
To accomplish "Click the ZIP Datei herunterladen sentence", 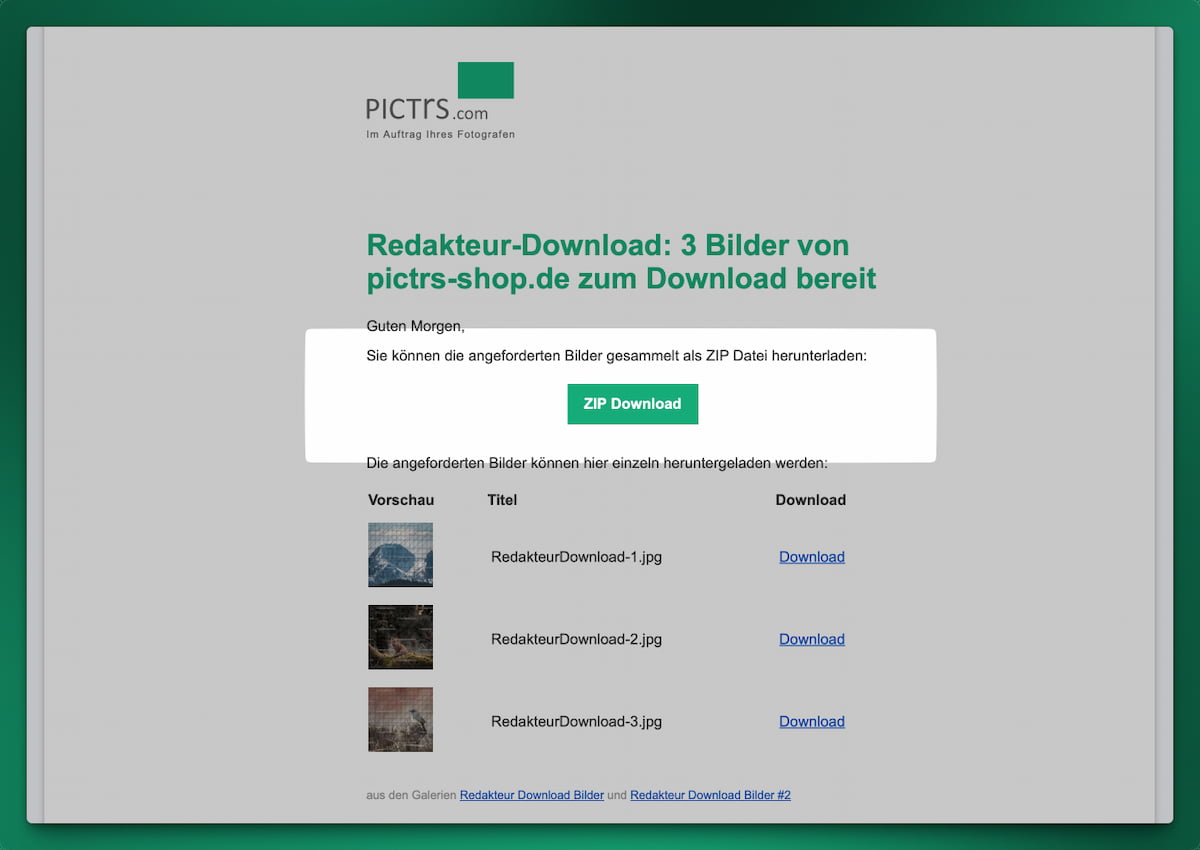I will point(616,356).
